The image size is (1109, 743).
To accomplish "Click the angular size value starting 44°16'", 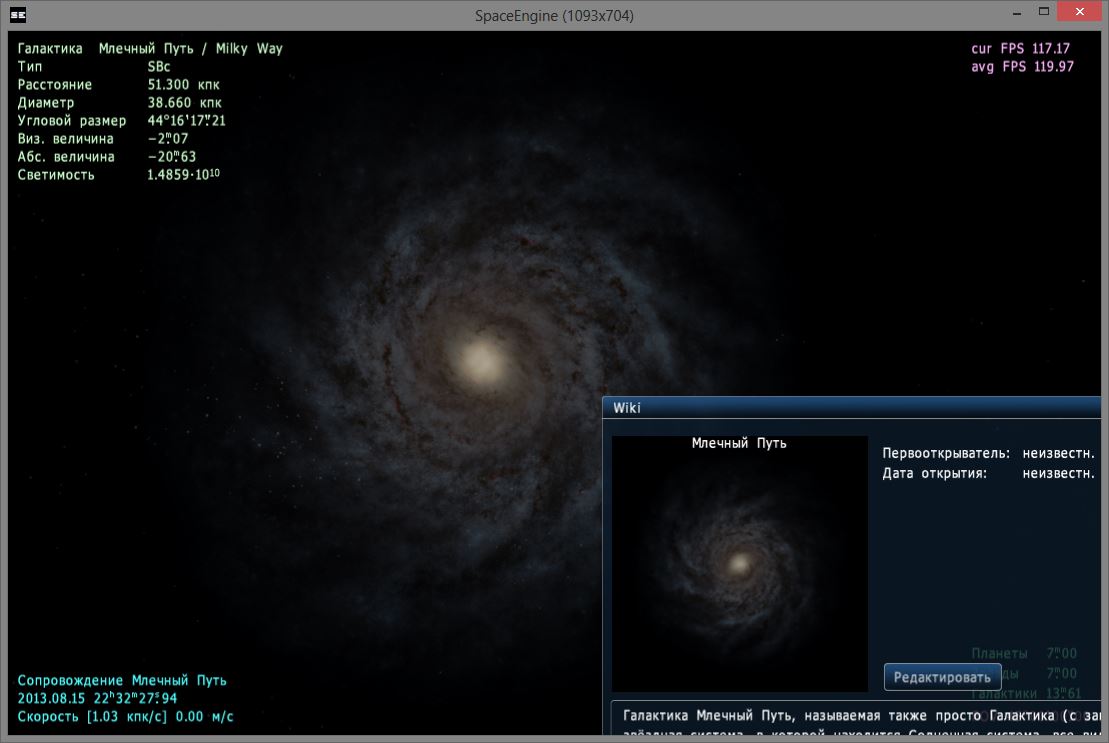I will pos(186,120).
